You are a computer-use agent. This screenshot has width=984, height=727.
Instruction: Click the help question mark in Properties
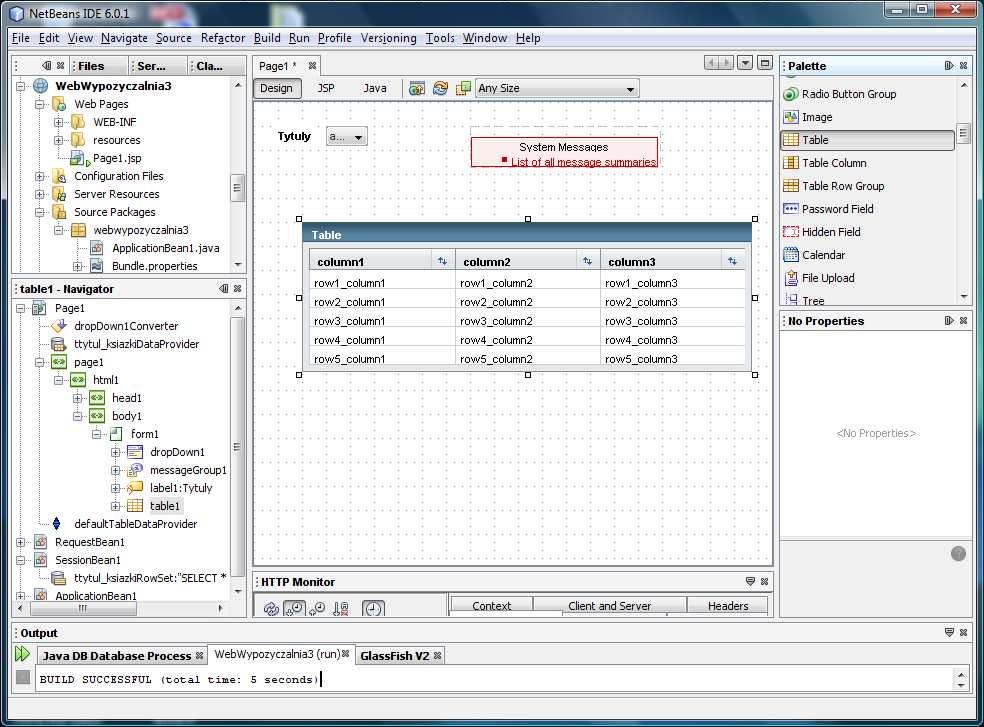pyautogui.click(x=958, y=554)
